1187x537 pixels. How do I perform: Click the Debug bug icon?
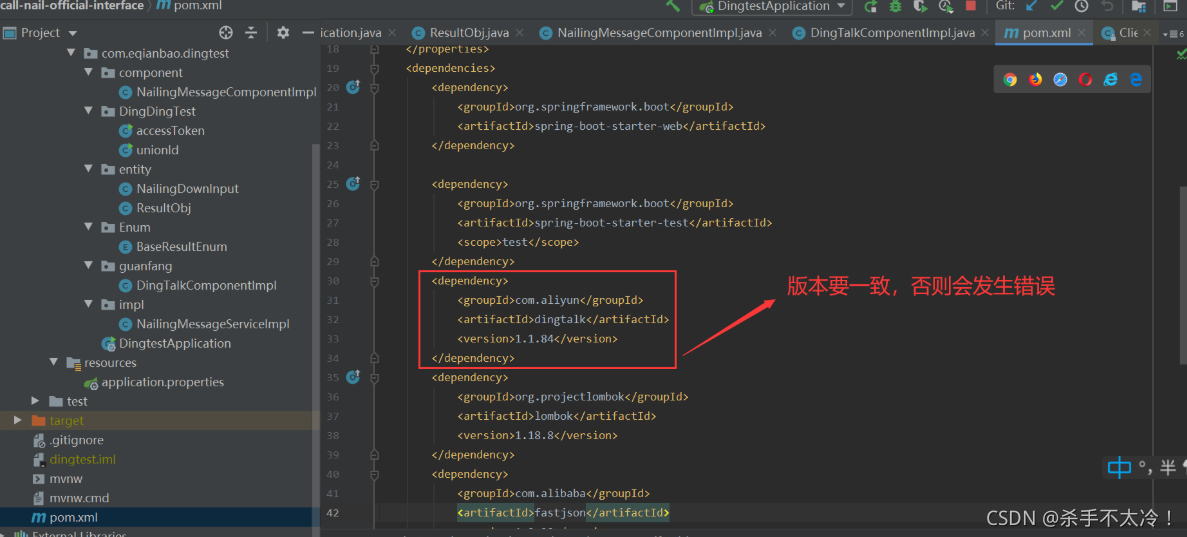896,6
